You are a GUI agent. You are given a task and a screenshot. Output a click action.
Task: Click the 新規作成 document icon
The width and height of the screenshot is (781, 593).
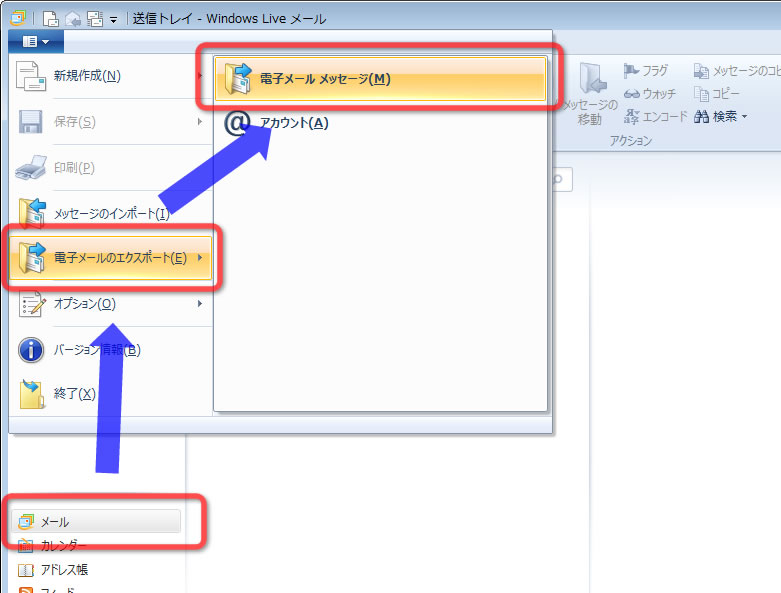coord(30,76)
